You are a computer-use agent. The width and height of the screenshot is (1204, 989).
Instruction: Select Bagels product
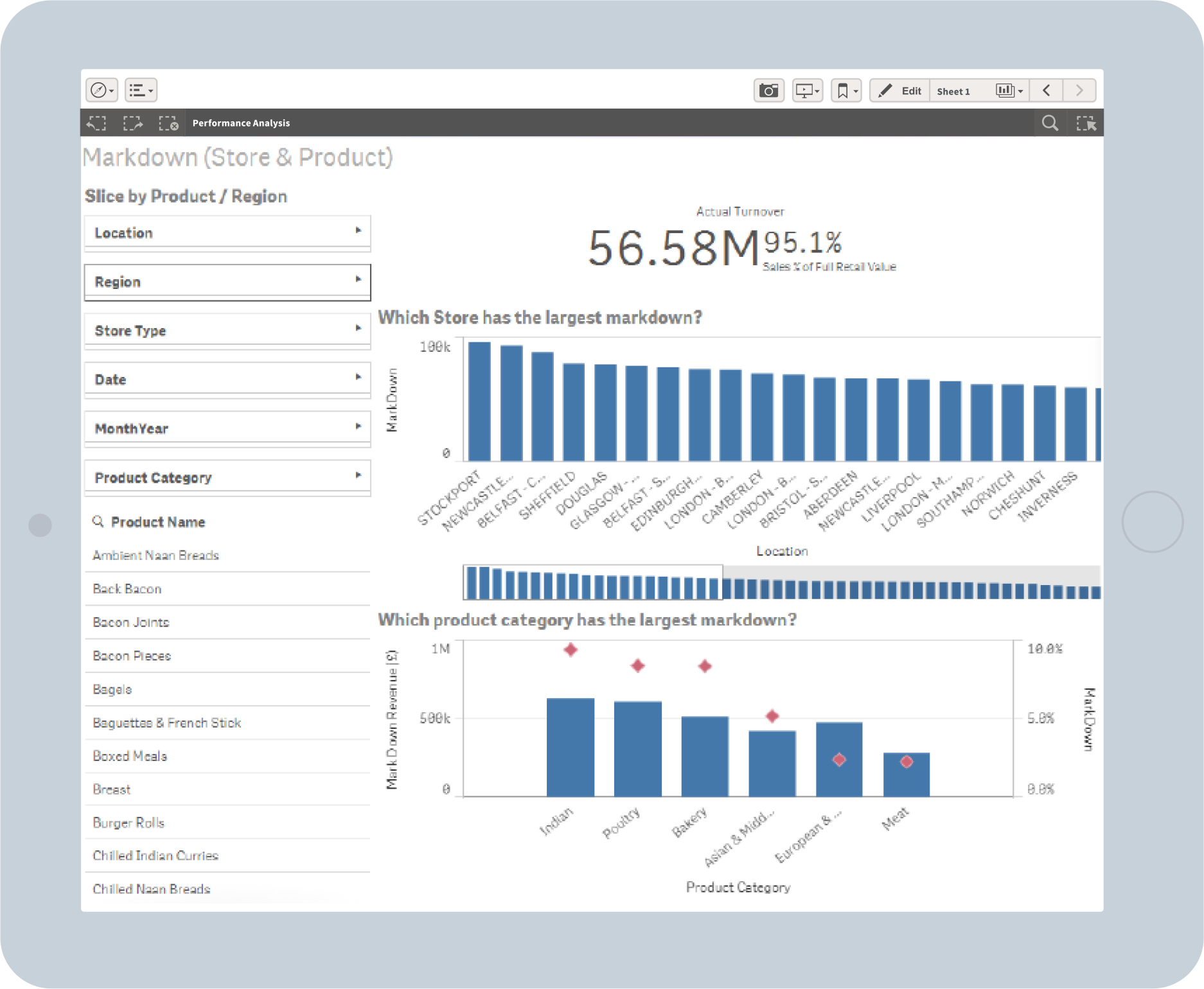(227, 689)
